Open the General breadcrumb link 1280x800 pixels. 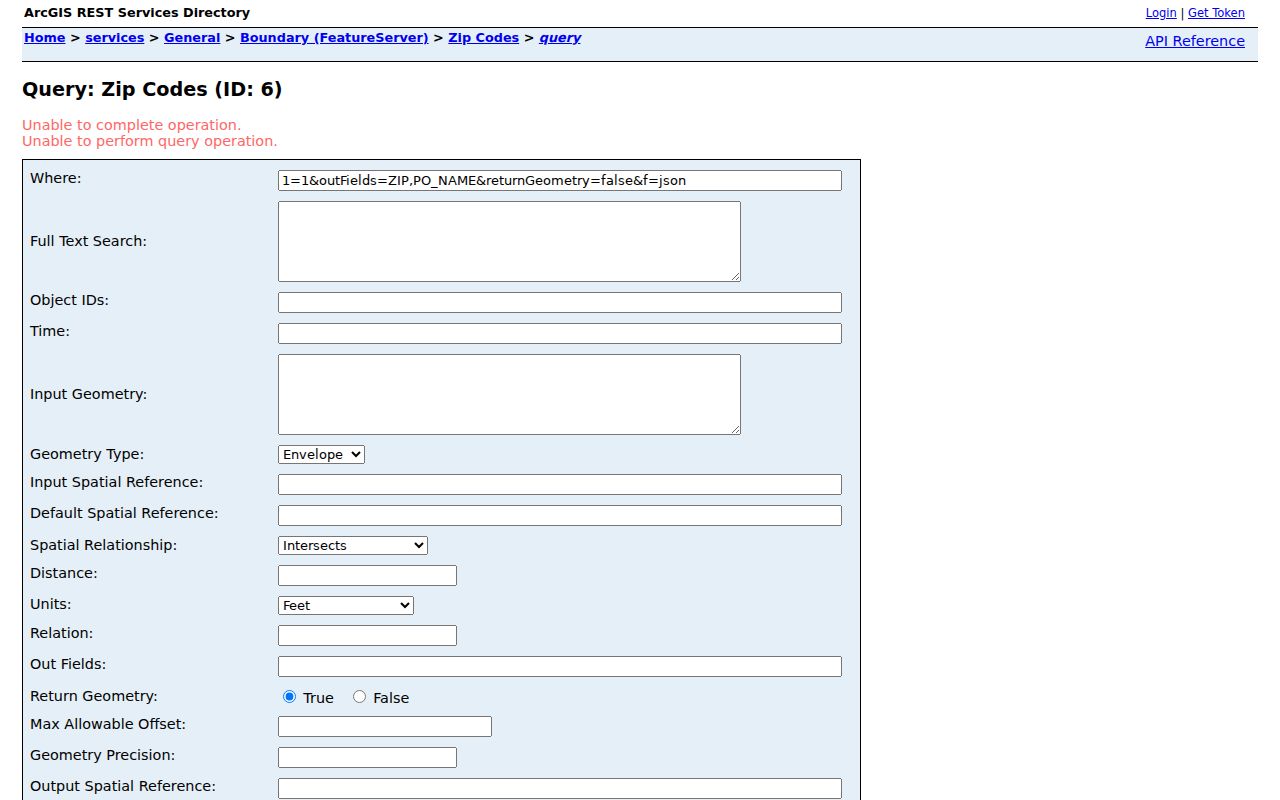[x=192, y=38]
